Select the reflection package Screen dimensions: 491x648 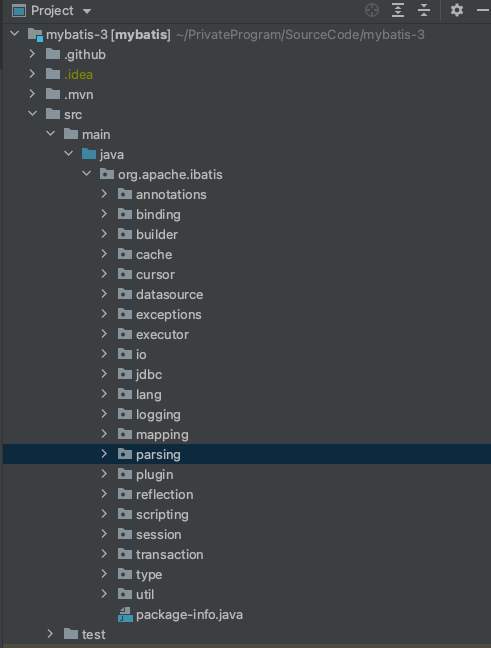point(164,494)
